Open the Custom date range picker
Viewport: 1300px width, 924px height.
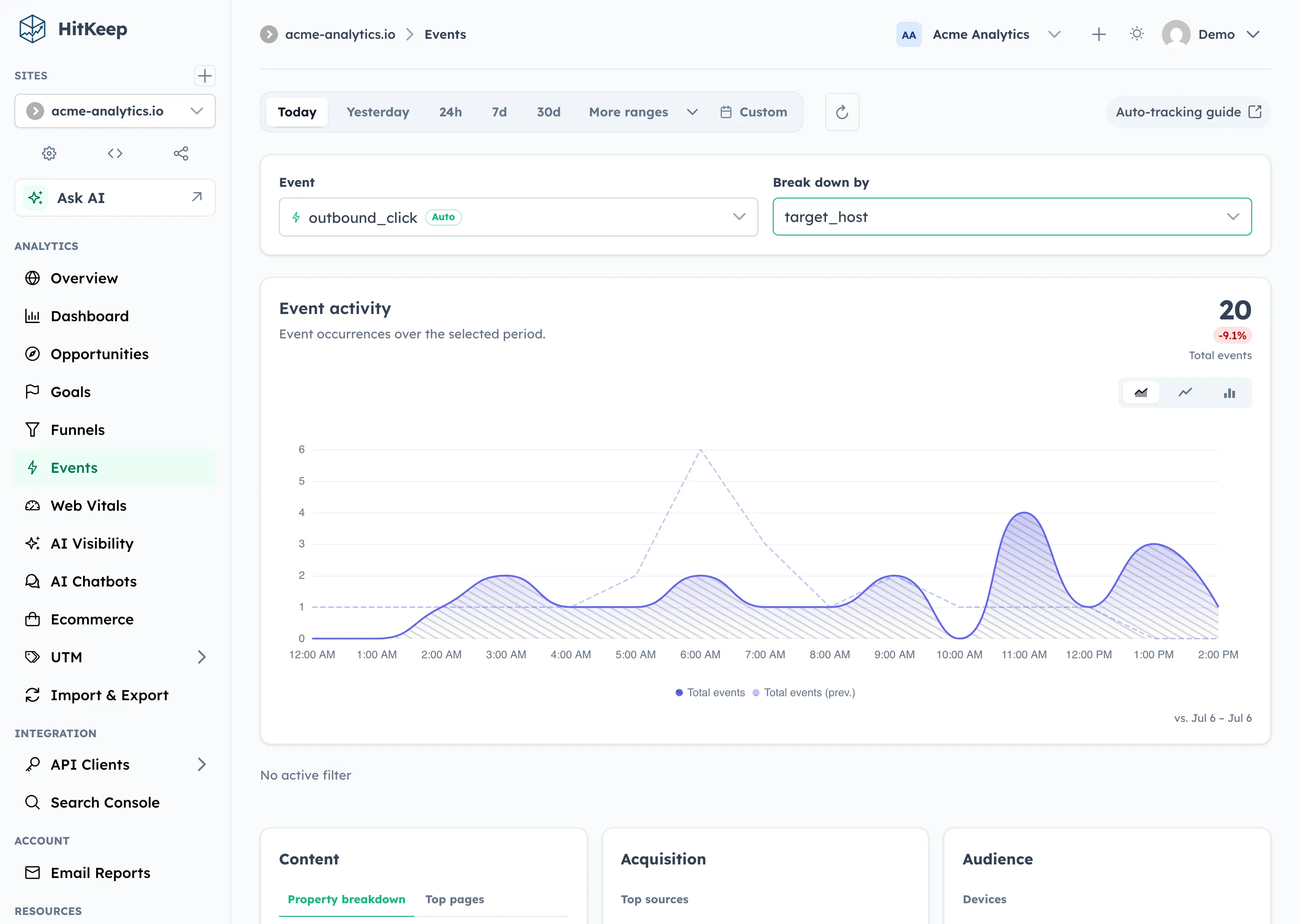pos(753,112)
